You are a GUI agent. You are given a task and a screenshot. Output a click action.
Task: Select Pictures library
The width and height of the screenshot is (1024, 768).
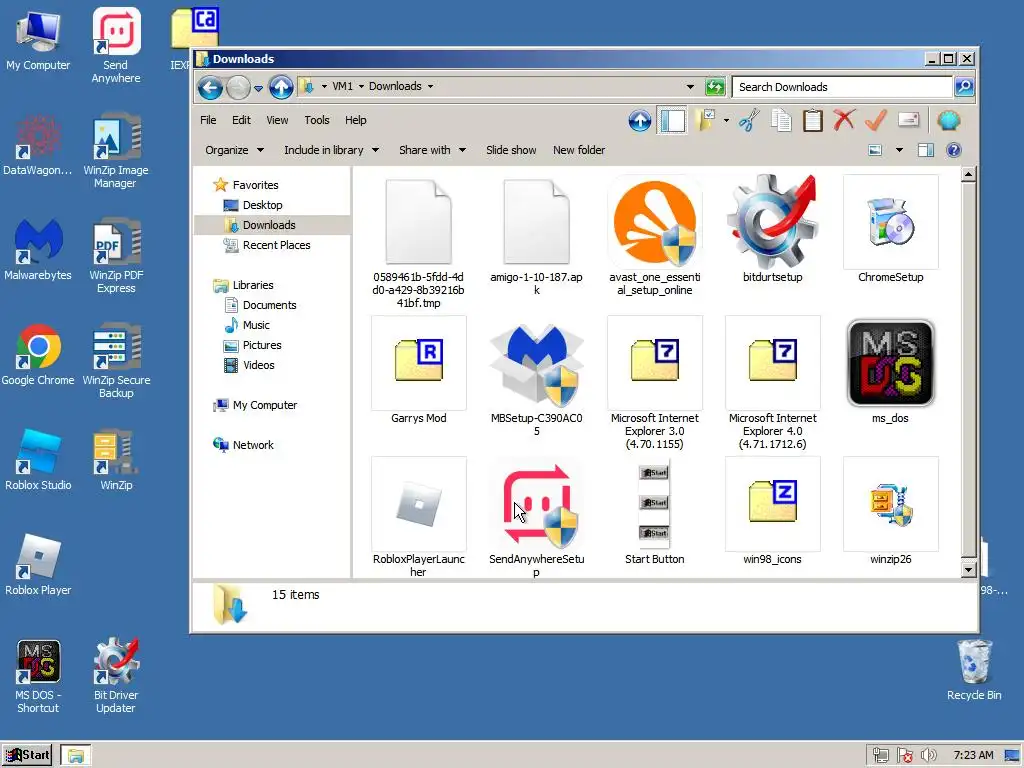262,345
